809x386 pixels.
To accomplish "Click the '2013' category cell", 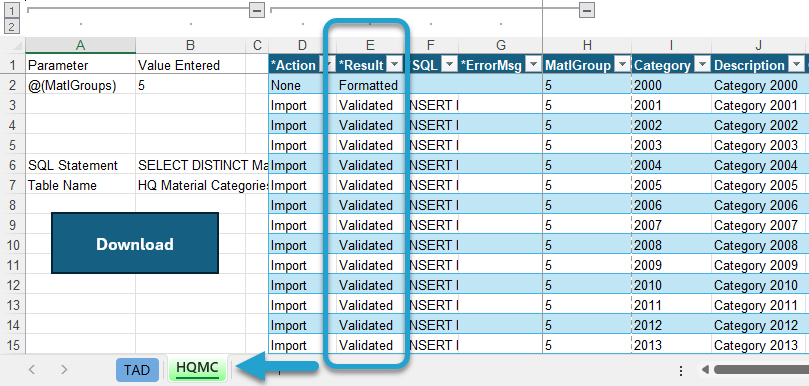I will coord(671,345).
